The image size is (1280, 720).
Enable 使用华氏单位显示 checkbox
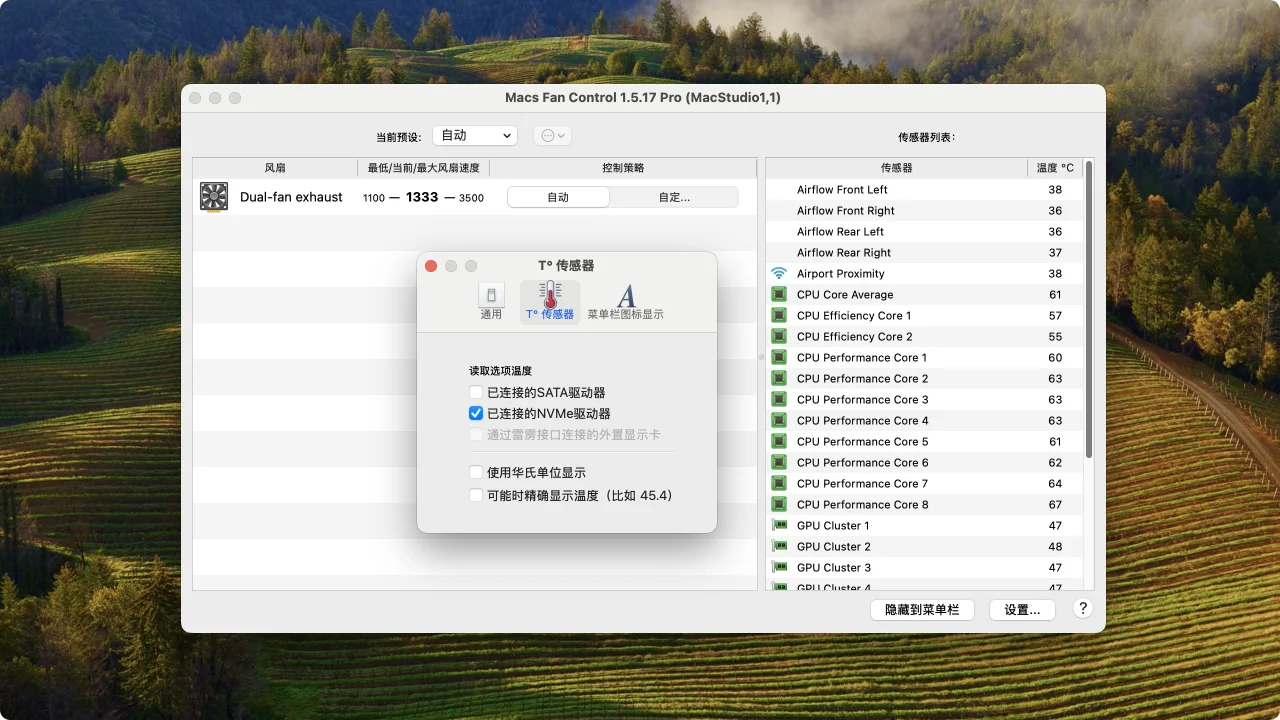(x=476, y=472)
